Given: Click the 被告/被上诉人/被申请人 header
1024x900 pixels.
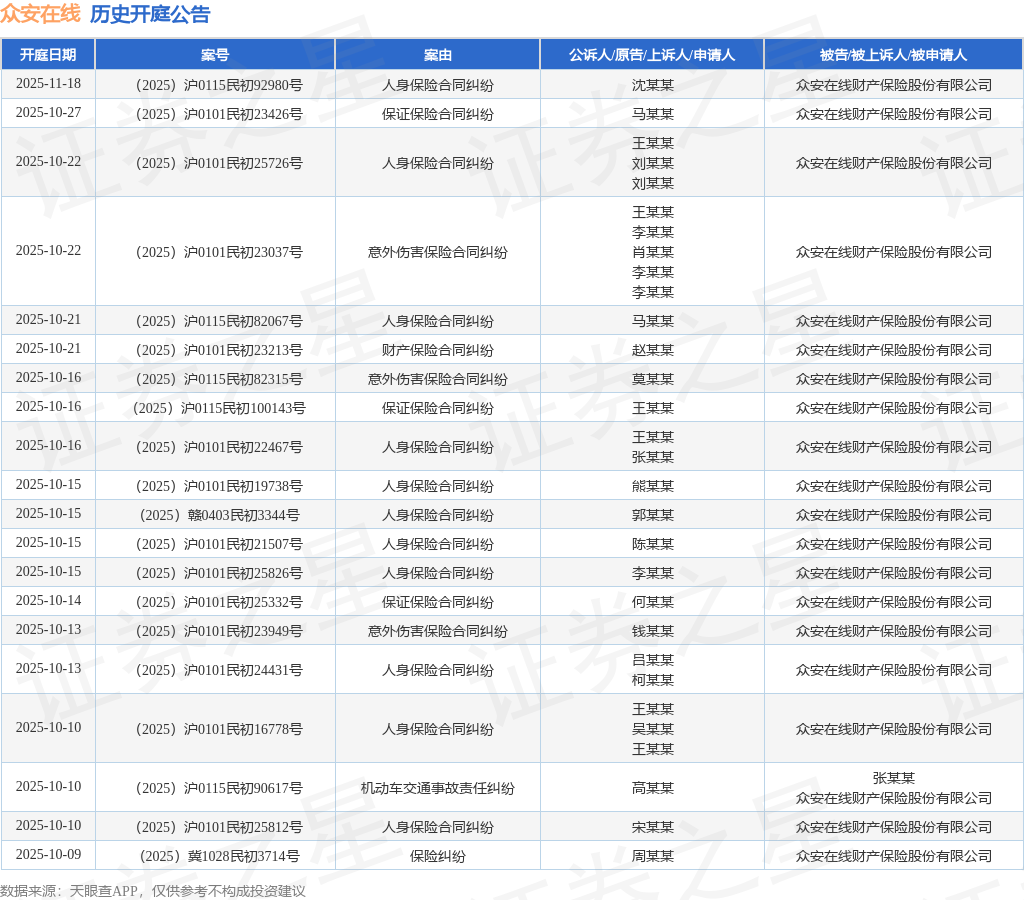Looking at the screenshot, I should pyautogui.click(x=893, y=55).
